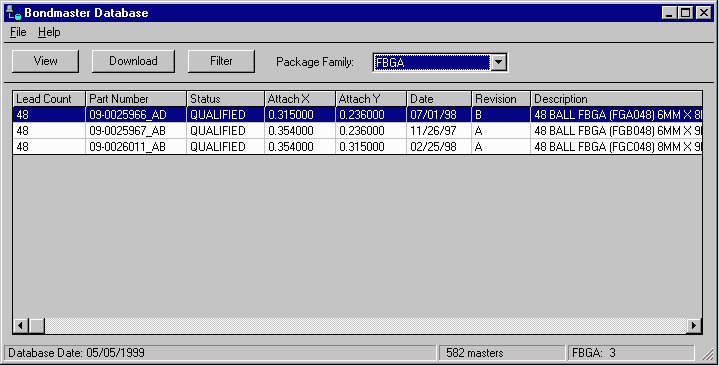Click the Date column header
The image size is (719, 366).
pyautogui.click(x=439, y=99)
